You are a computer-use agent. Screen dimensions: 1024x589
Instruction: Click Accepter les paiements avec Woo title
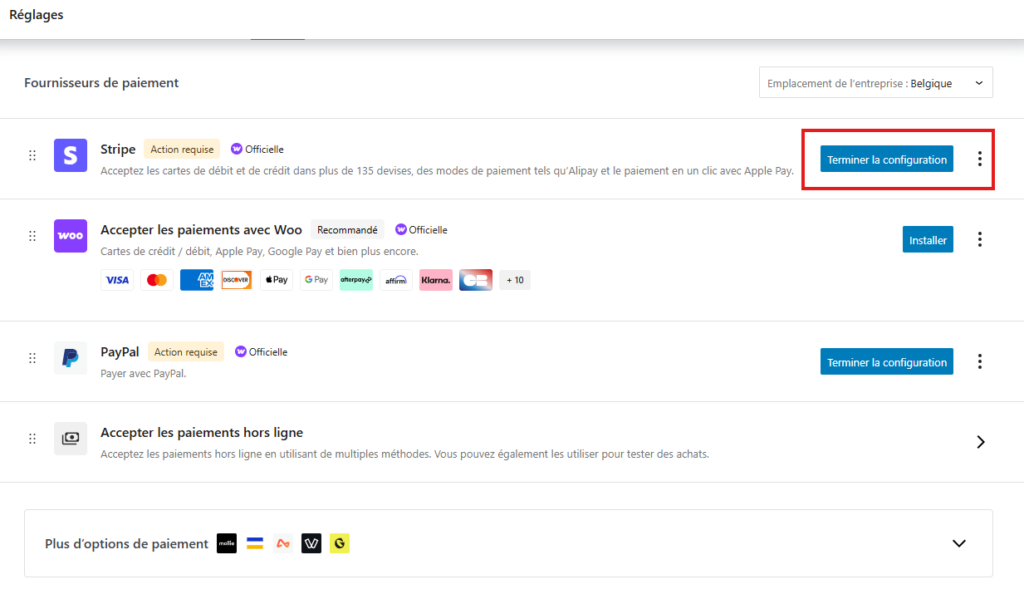click(x=201, y=230)
